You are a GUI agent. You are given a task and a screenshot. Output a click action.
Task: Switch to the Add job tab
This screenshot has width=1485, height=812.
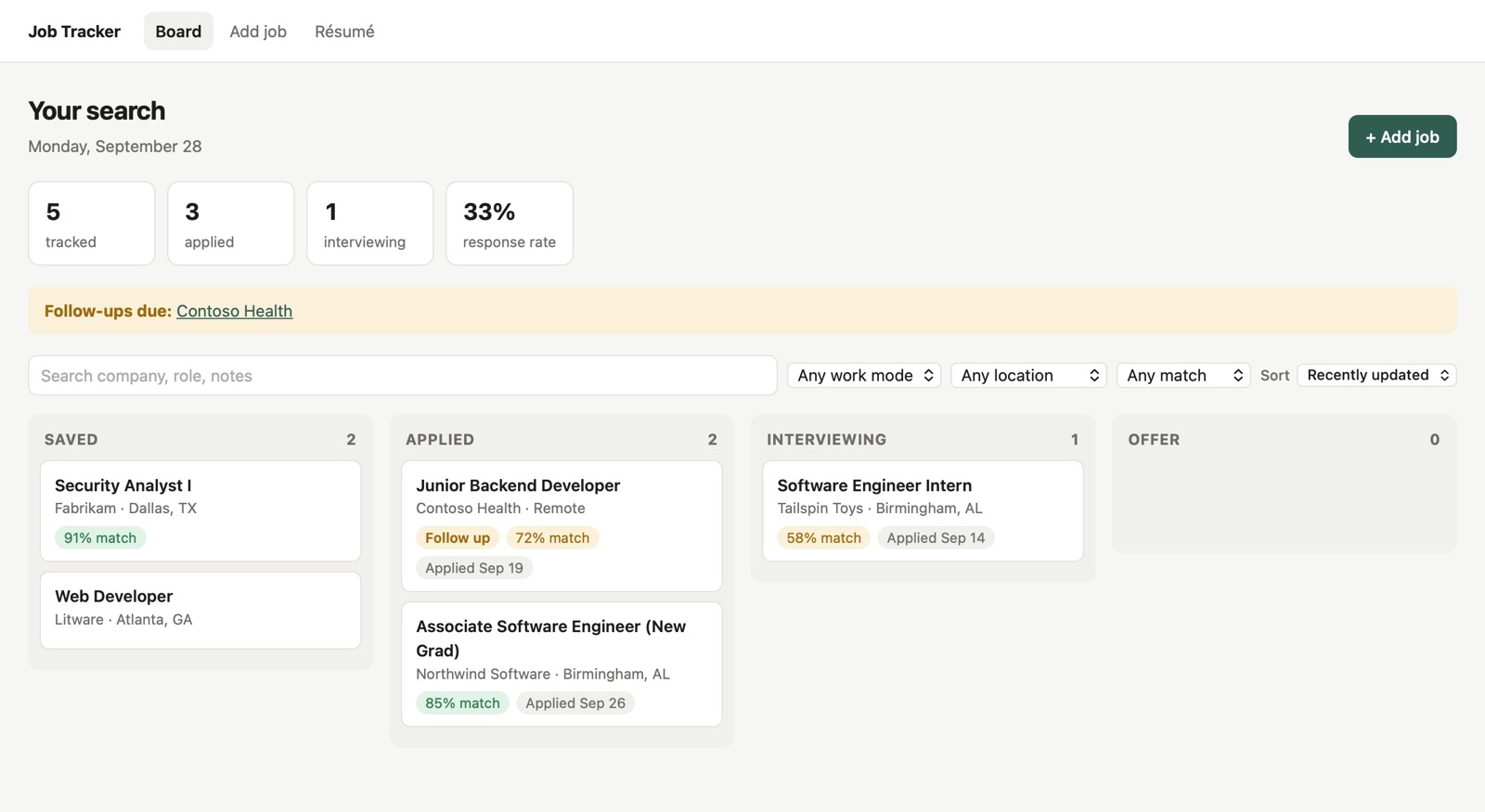click(x=258, y=32)
